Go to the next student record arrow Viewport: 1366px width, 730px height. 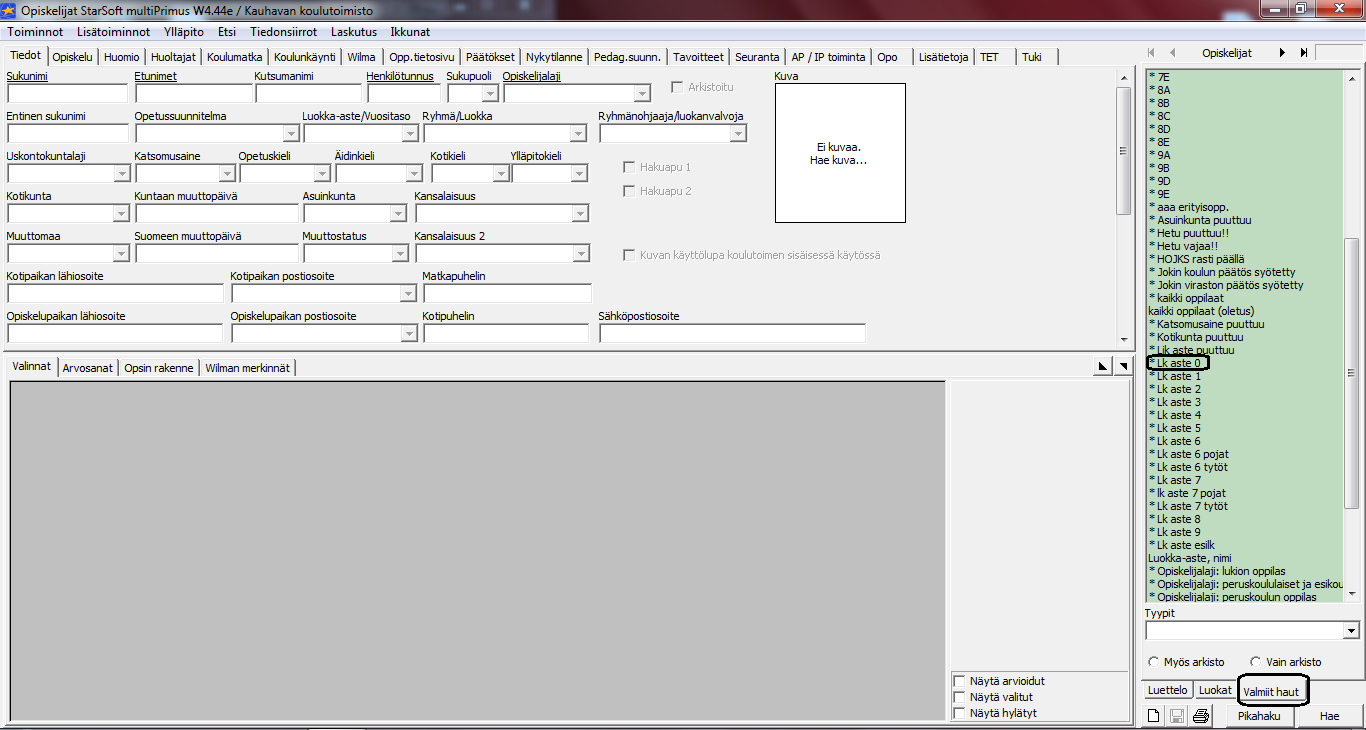1282,52
